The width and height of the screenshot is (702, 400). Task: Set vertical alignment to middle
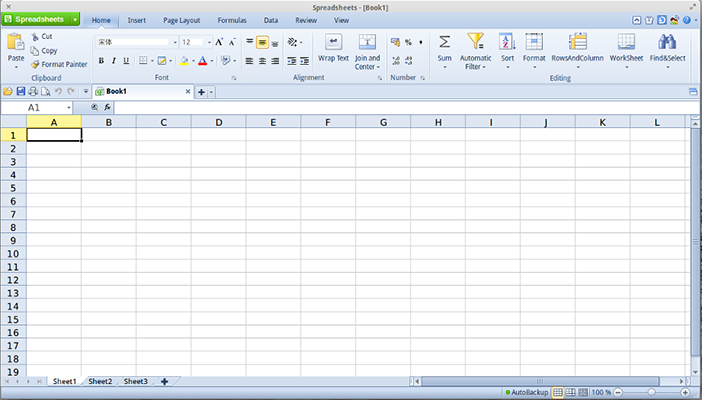click(262, 43)
